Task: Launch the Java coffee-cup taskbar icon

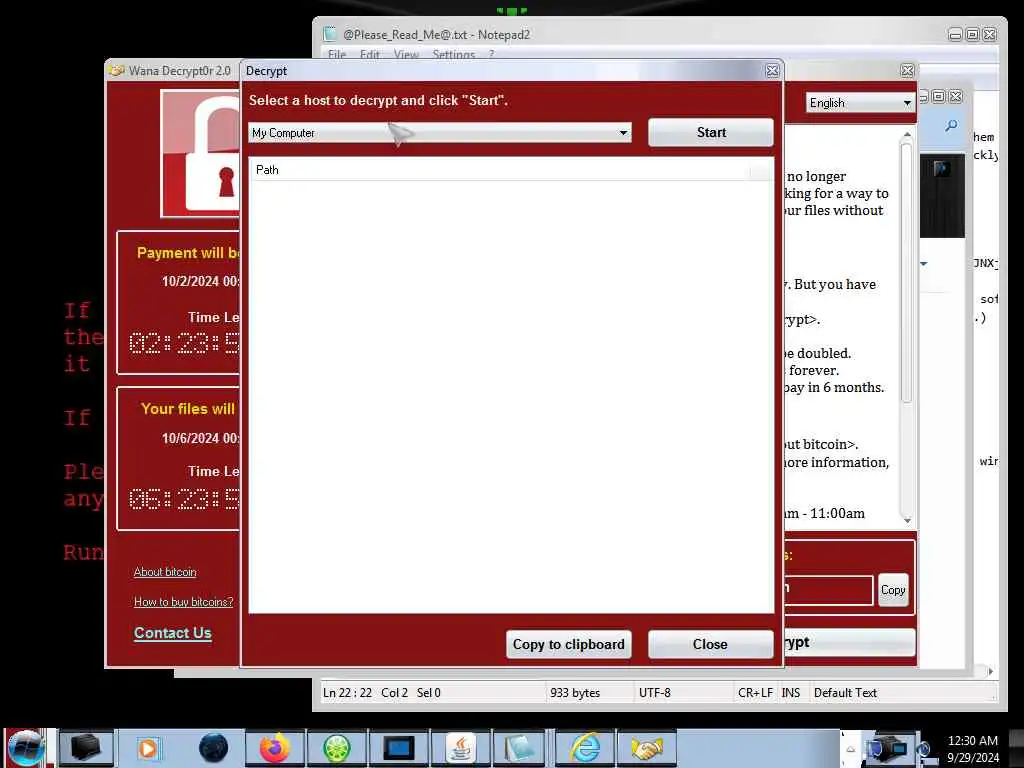Action: pyautogui.click(x=460, y=748)
